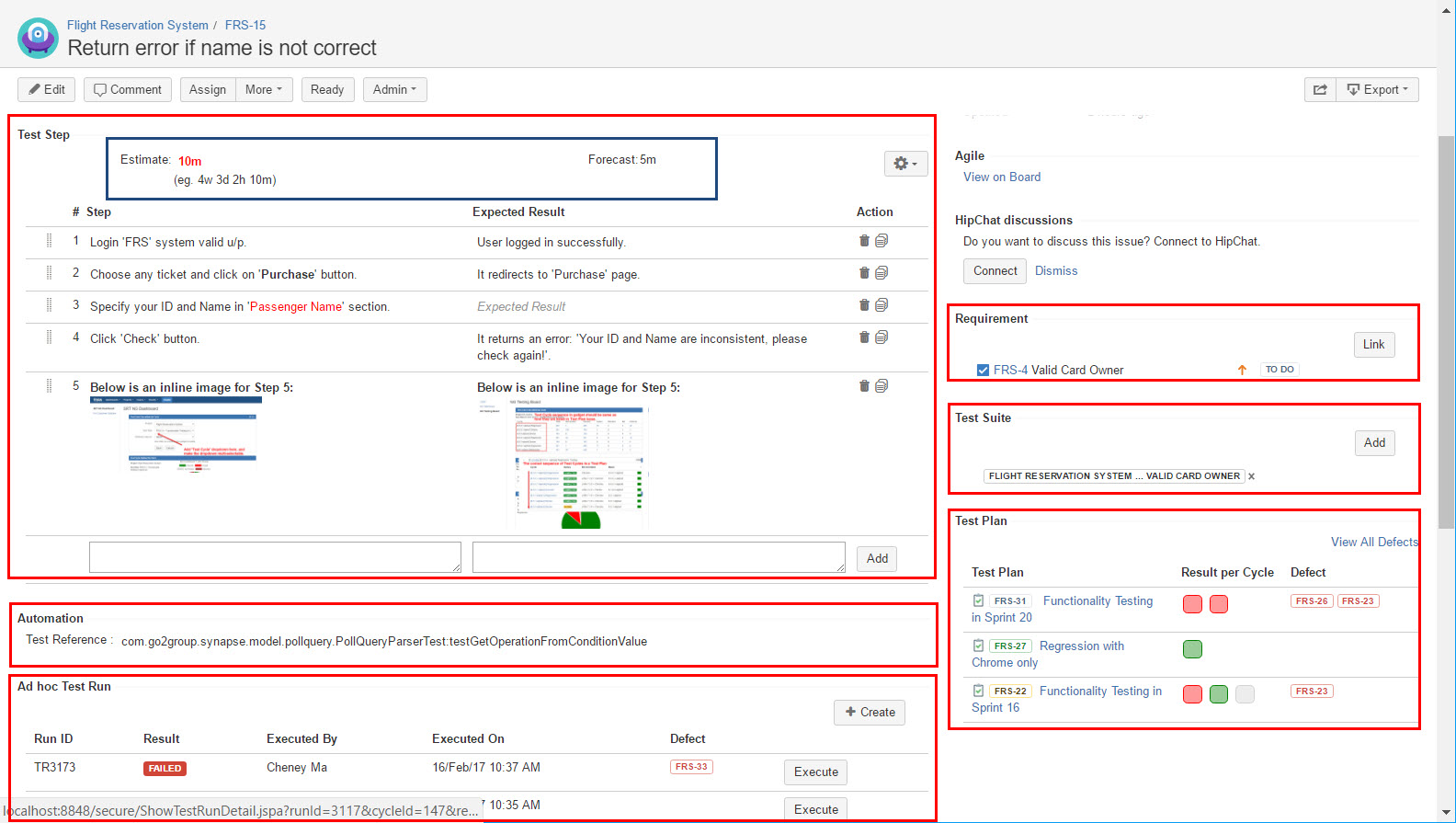The image size is (1456, 823).
Task: Click trash icon for step 4
Action: [x=864, y=337]
